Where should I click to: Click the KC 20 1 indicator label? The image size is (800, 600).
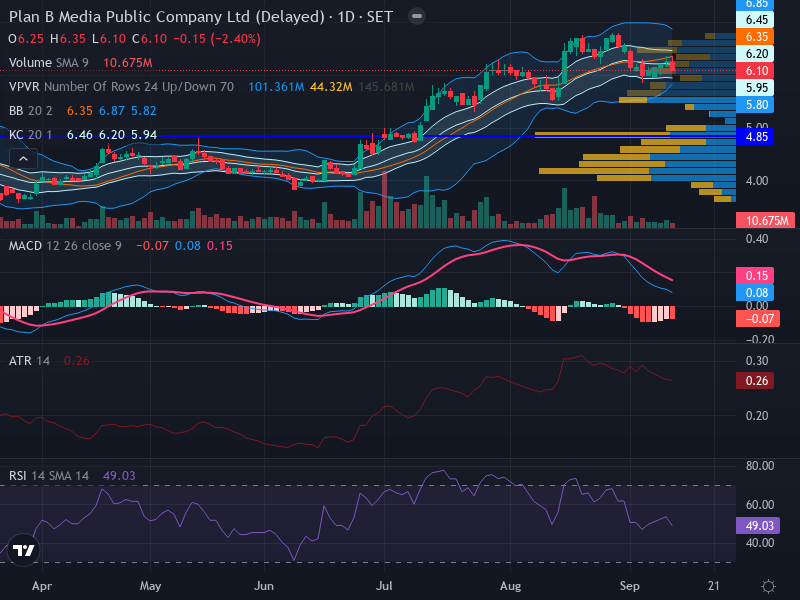tap(31, 135)
